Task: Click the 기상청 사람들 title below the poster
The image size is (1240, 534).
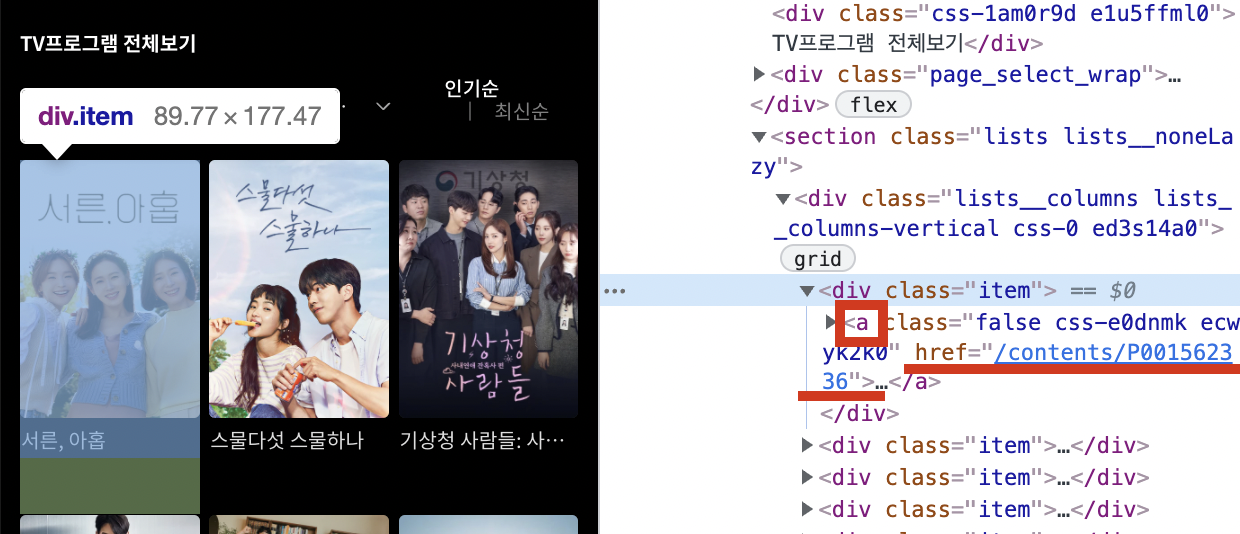Action: [483, 440]
